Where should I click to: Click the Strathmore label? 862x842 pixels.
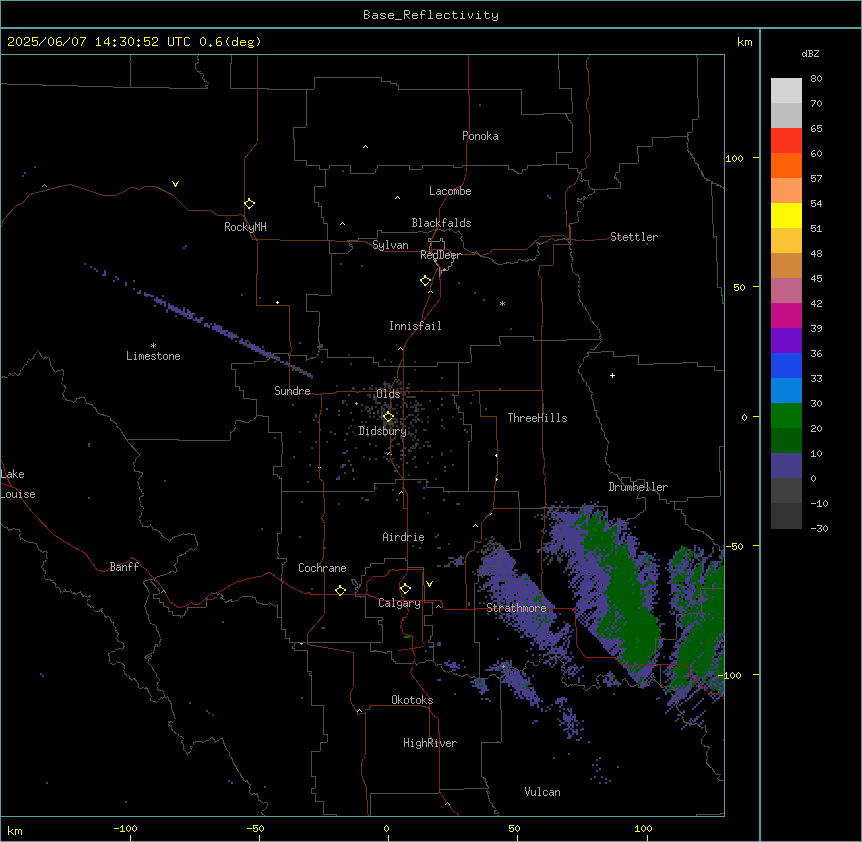(516, 608)
